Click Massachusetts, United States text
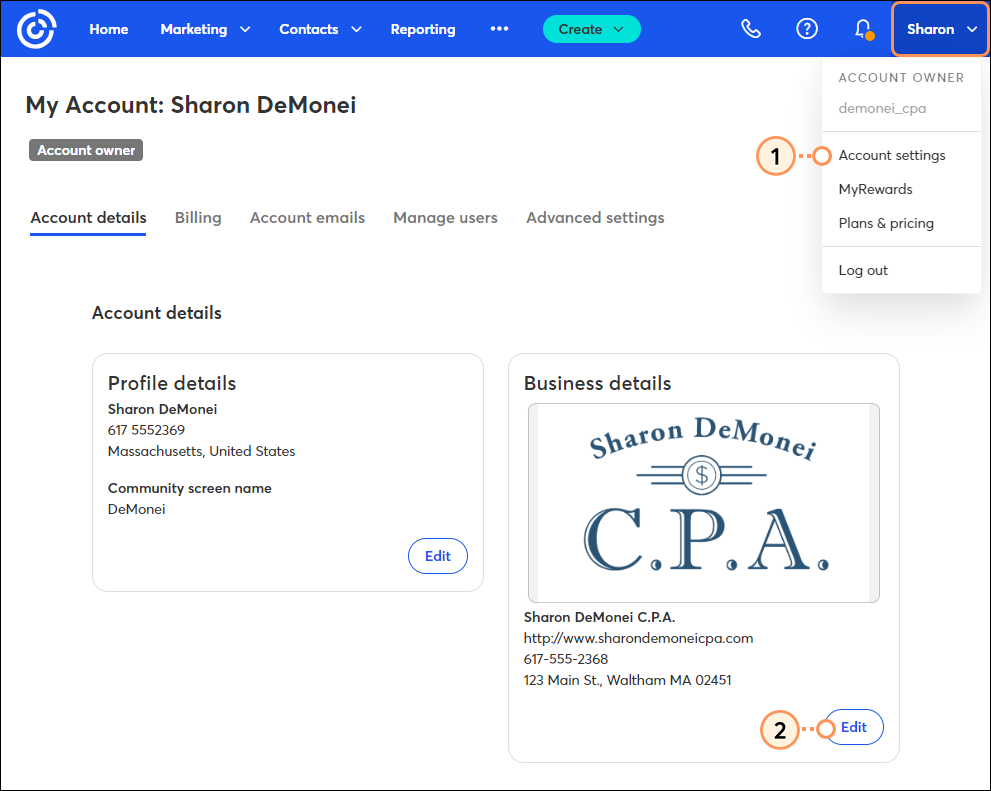Image resolution: width=991 pixels, height=791 pixels. coord(201,451)
